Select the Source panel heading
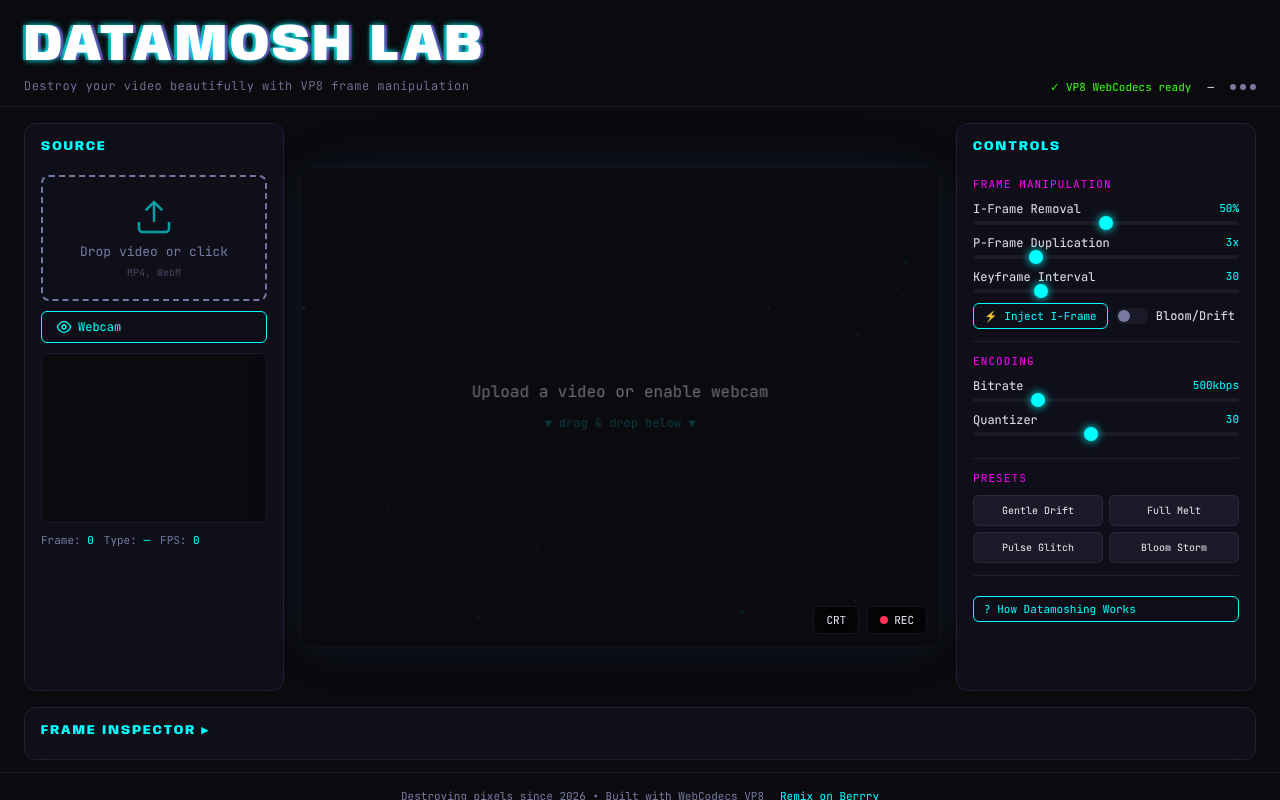 pyautogui.click(x=73, y=145)
